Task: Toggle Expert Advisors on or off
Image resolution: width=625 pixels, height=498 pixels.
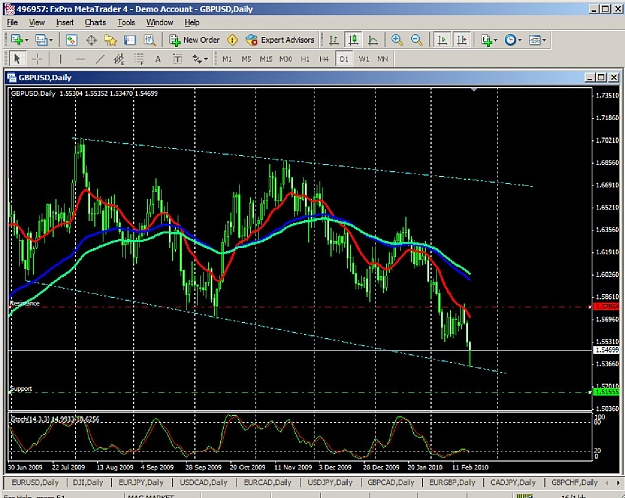Action: point(280,40)
